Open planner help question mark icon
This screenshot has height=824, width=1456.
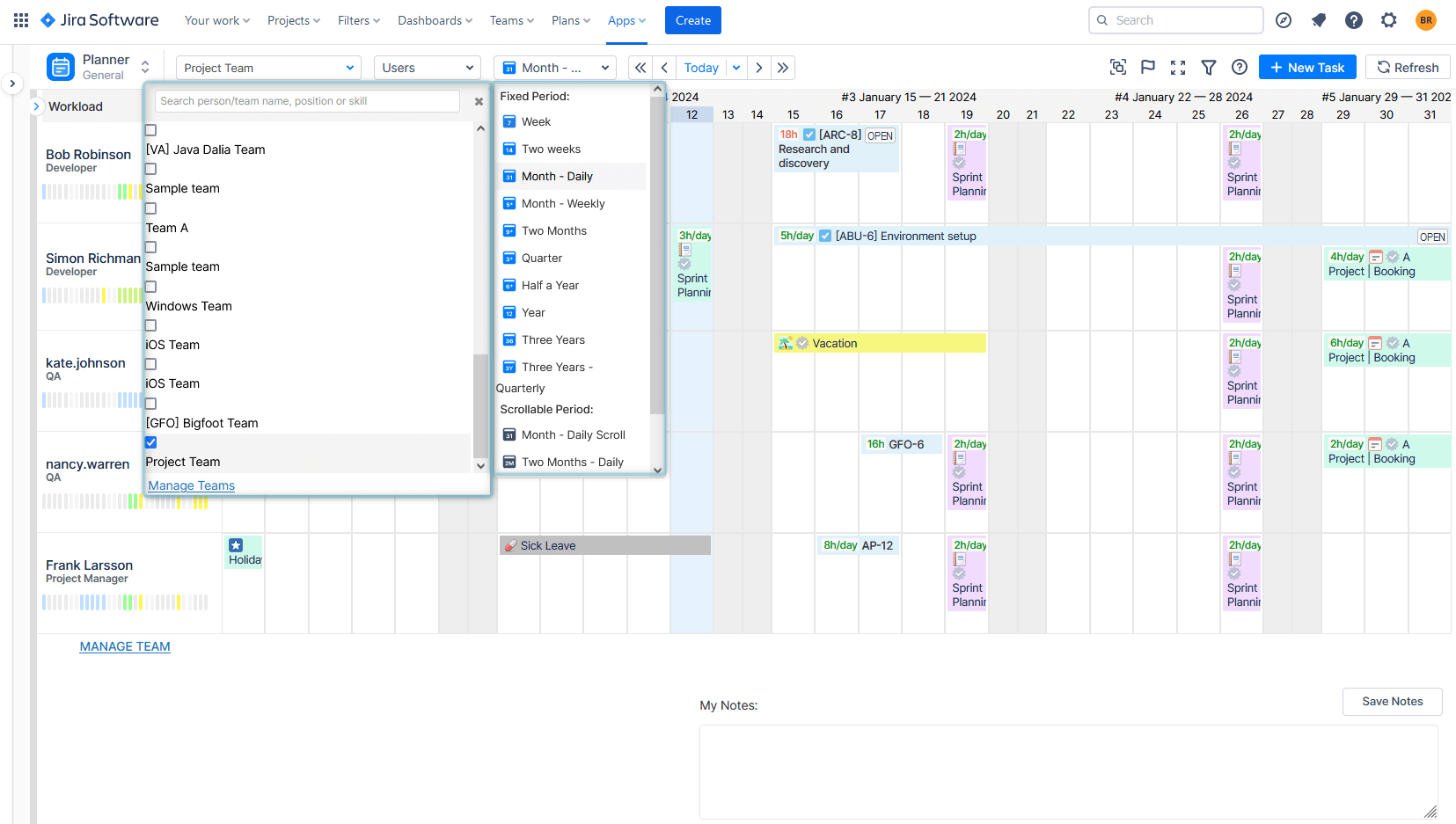pyautogui.click(x=1240, y=67)
